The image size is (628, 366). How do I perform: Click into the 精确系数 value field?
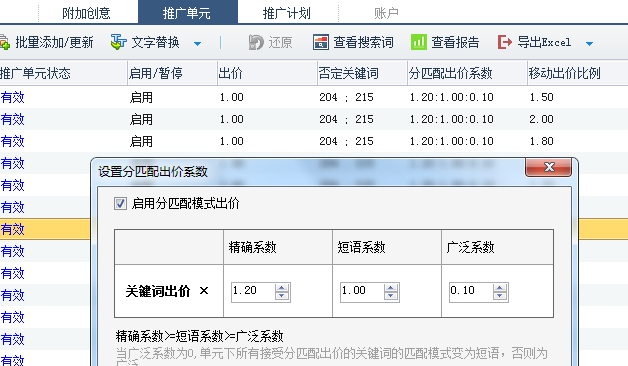pos(253,291)
